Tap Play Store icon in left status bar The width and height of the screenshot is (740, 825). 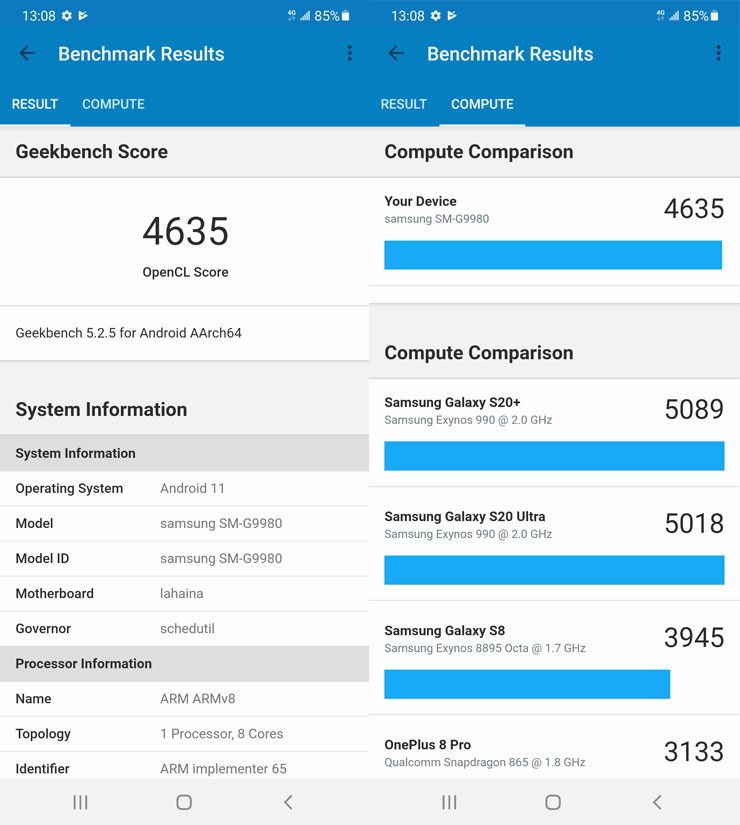click(83, 16)
